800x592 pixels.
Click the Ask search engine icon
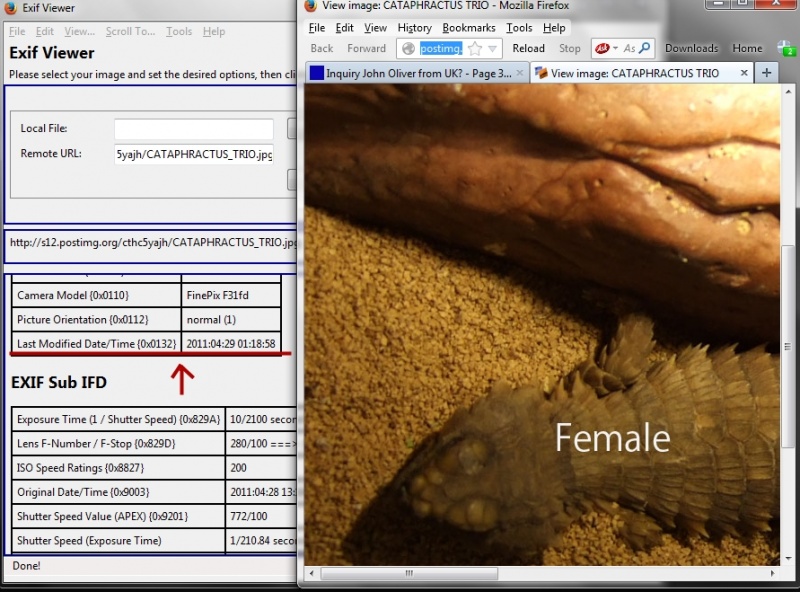point(603,48)
